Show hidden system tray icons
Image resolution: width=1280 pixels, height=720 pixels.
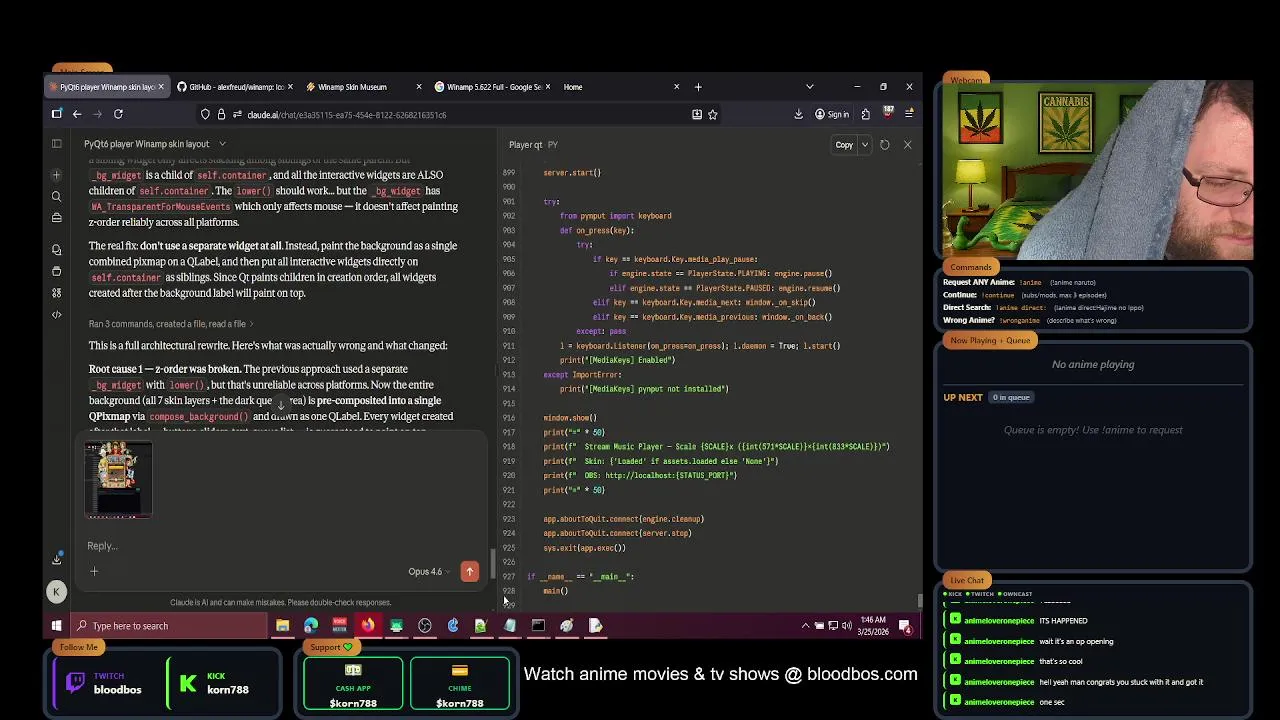pos(805,626)
